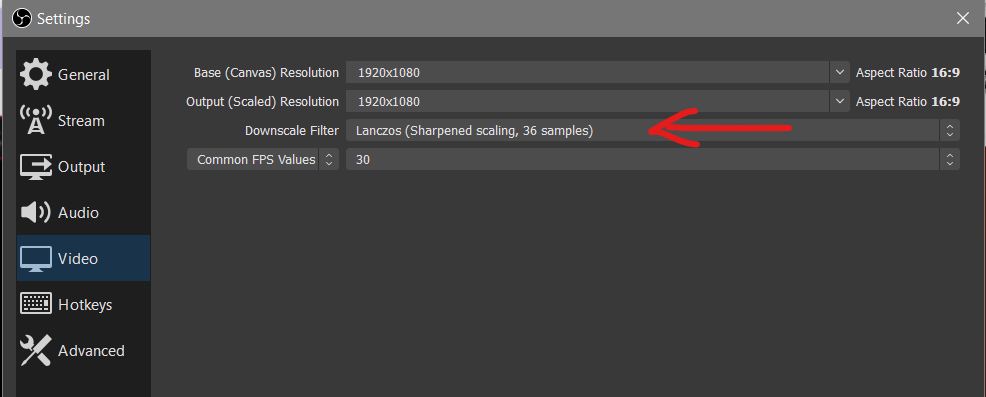Click the OBS logo in title bar
The image size is (986, 397).
22,18
